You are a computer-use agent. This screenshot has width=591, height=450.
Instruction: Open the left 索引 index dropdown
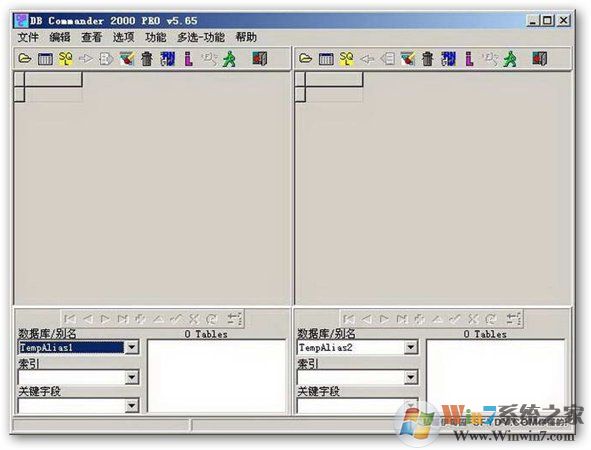(132, 377)
